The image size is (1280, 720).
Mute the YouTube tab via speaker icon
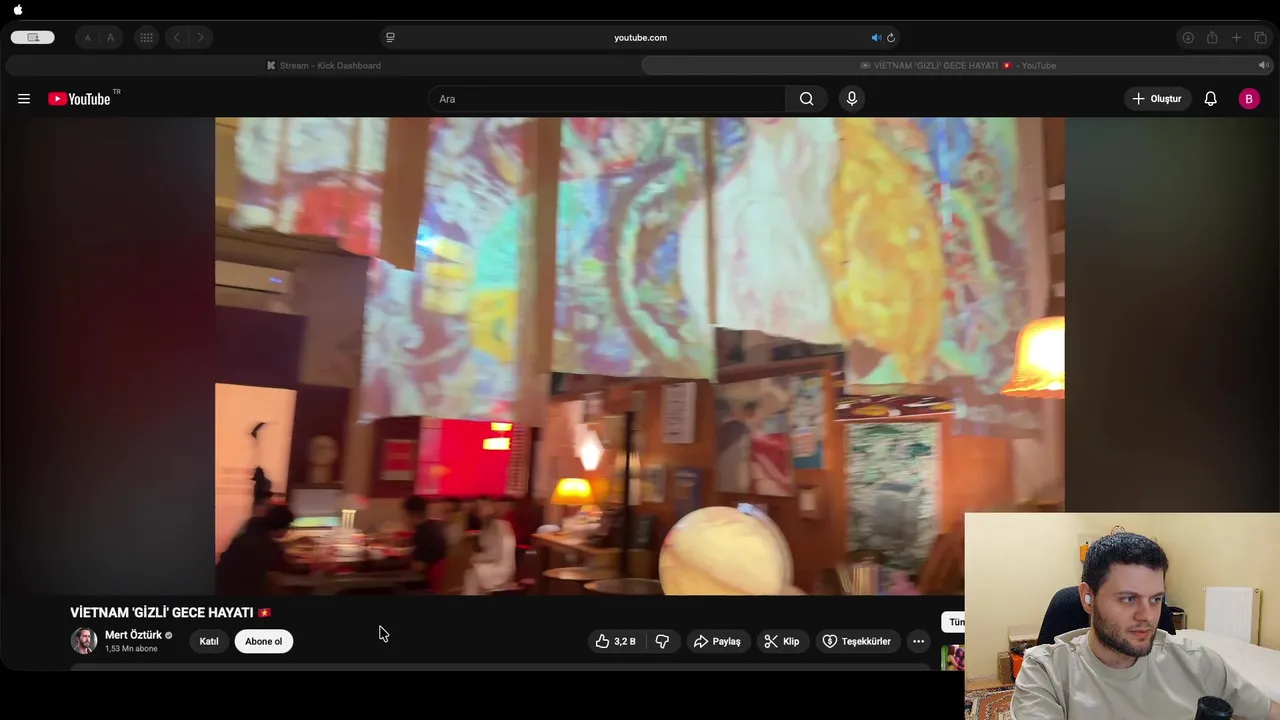[x=1263, y=66]
